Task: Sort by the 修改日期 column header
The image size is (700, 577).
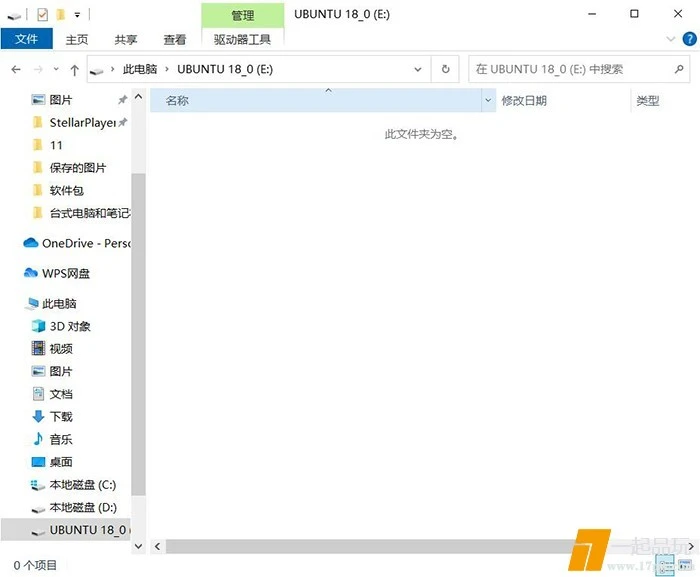Action: [524, 101]
